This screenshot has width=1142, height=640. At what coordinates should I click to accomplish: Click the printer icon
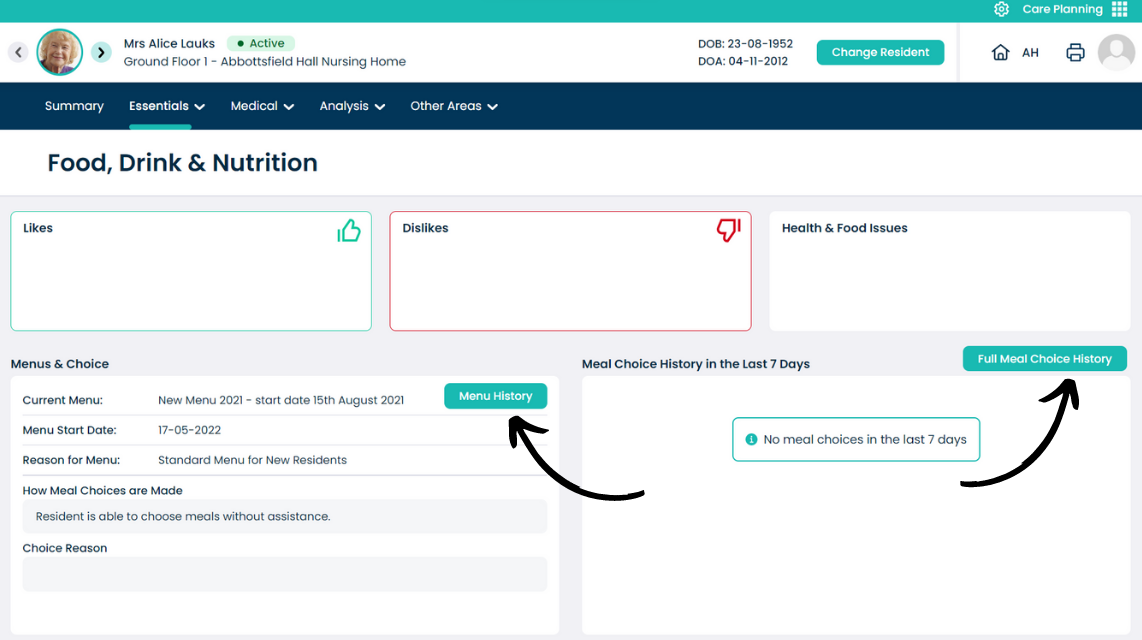coord(1075,52)
